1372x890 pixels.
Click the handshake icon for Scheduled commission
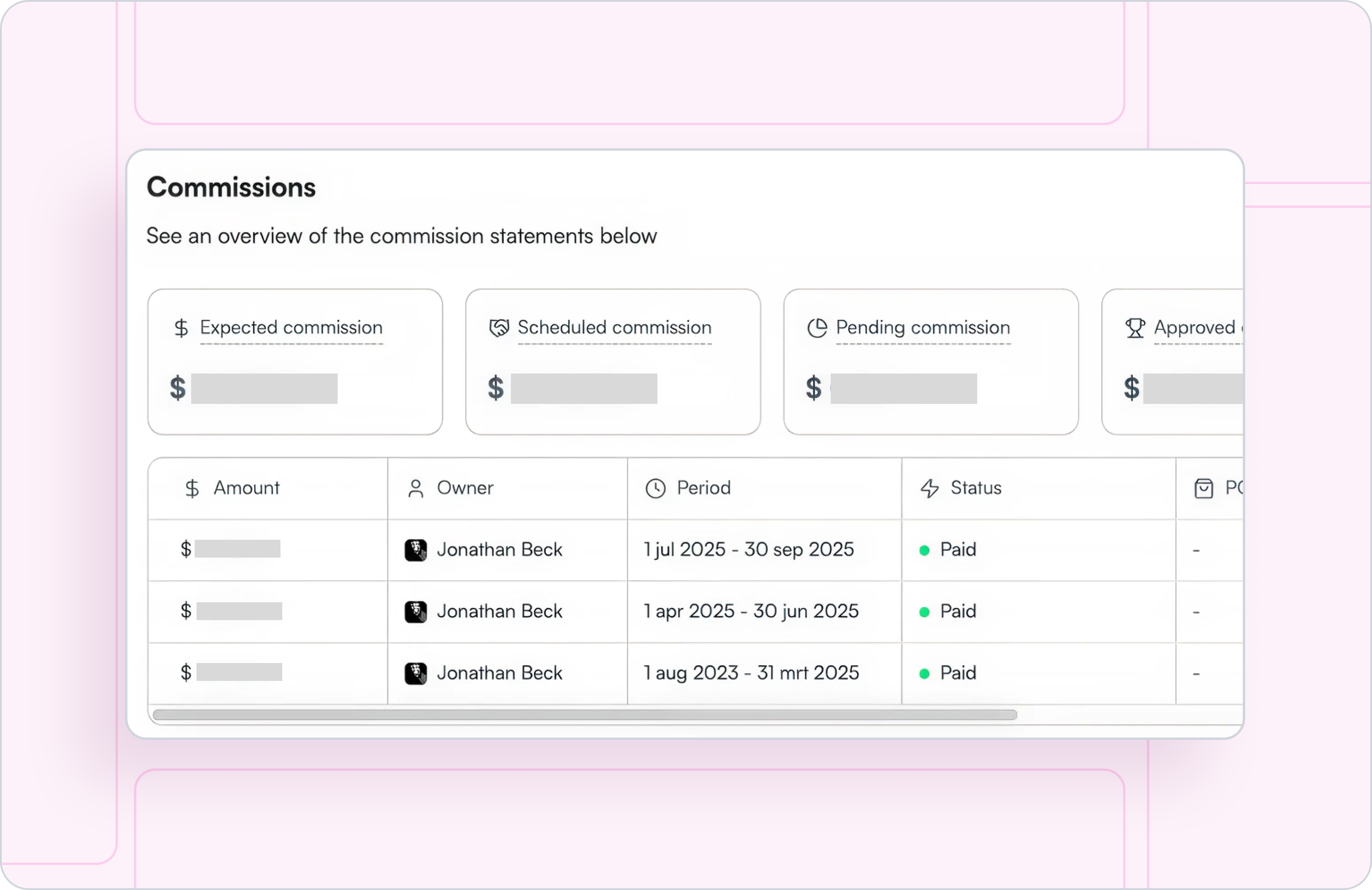499,328
